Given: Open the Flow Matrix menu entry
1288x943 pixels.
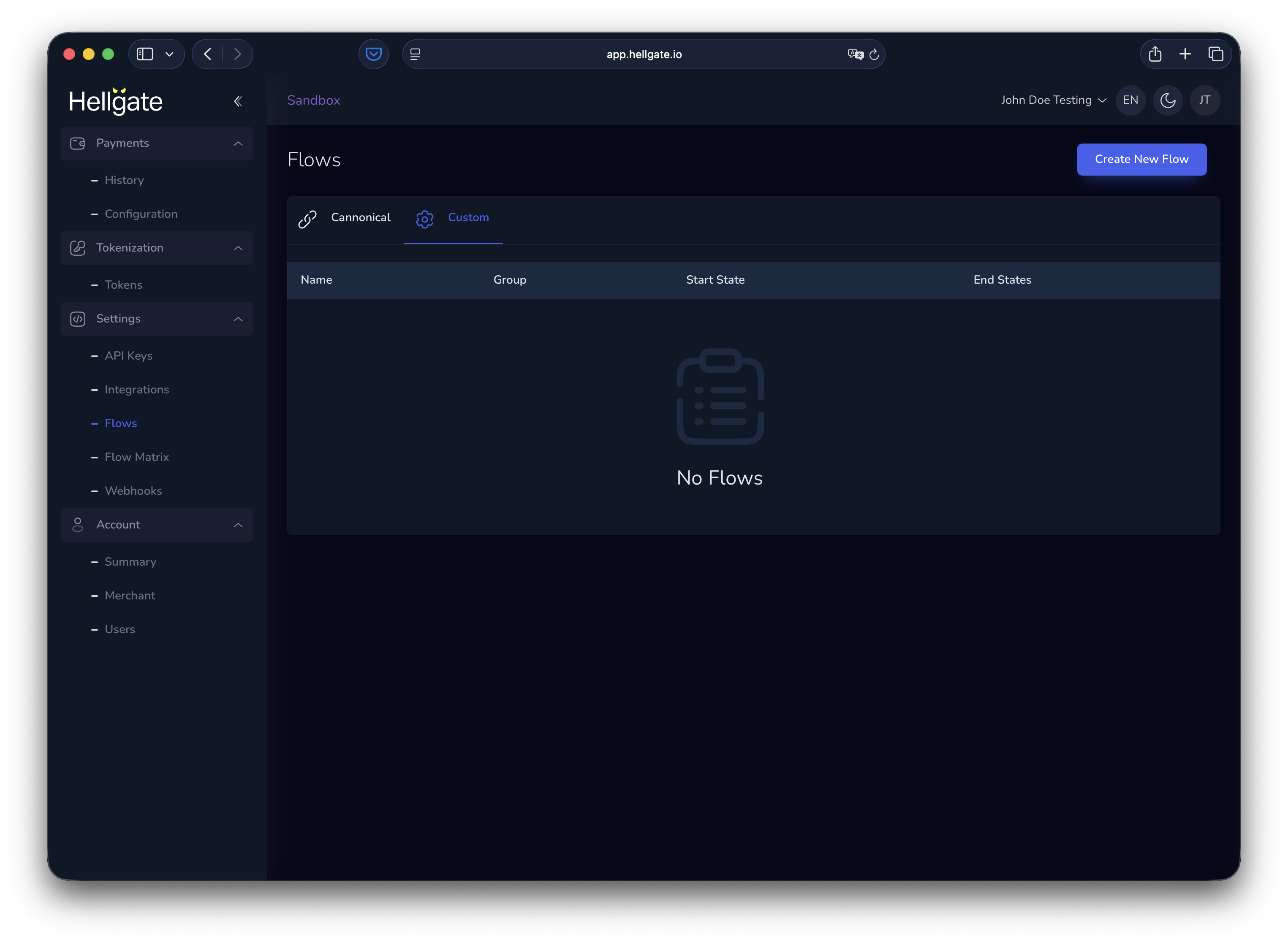Looking at the screenshot, I should coord(136,457).
